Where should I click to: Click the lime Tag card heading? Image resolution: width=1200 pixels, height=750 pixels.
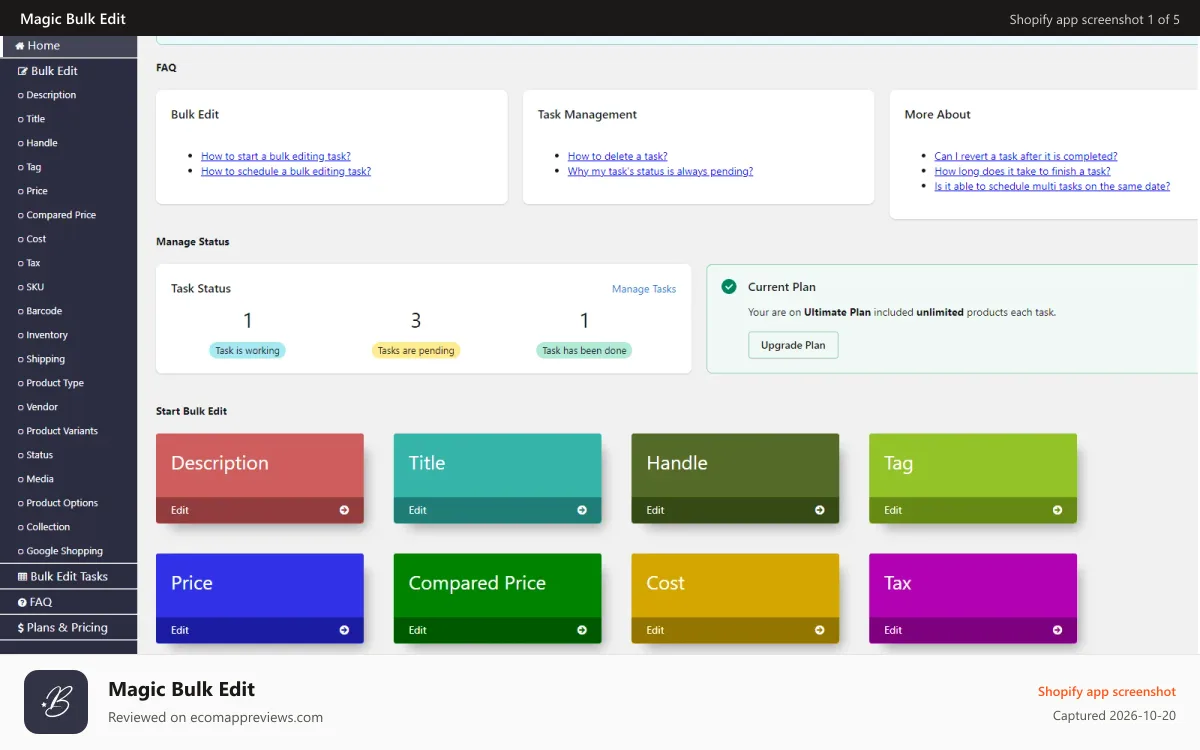(898, 463)
